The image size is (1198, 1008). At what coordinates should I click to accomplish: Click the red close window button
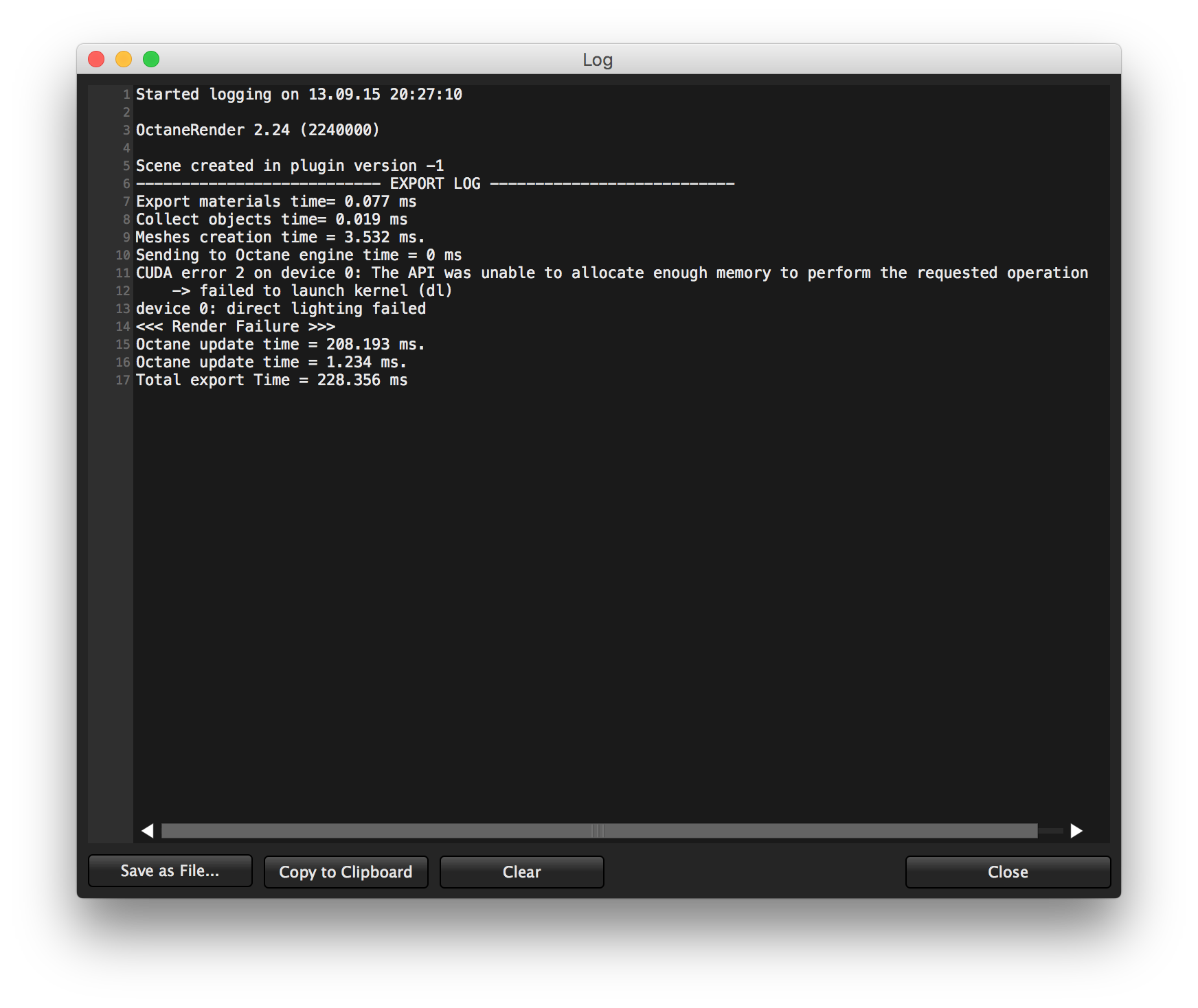(x=96, y=59)
